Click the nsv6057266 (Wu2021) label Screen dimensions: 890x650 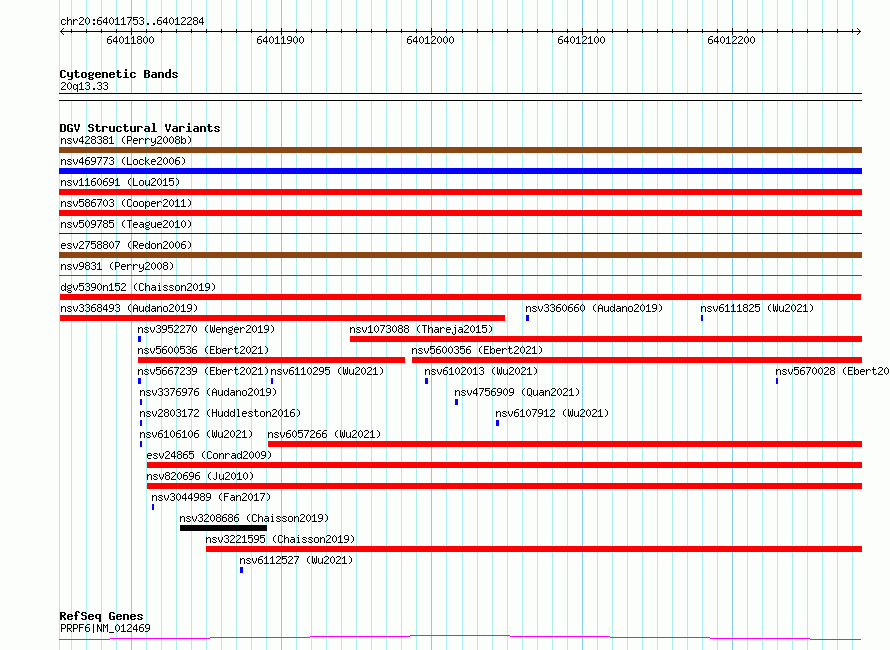coord(324,434)
